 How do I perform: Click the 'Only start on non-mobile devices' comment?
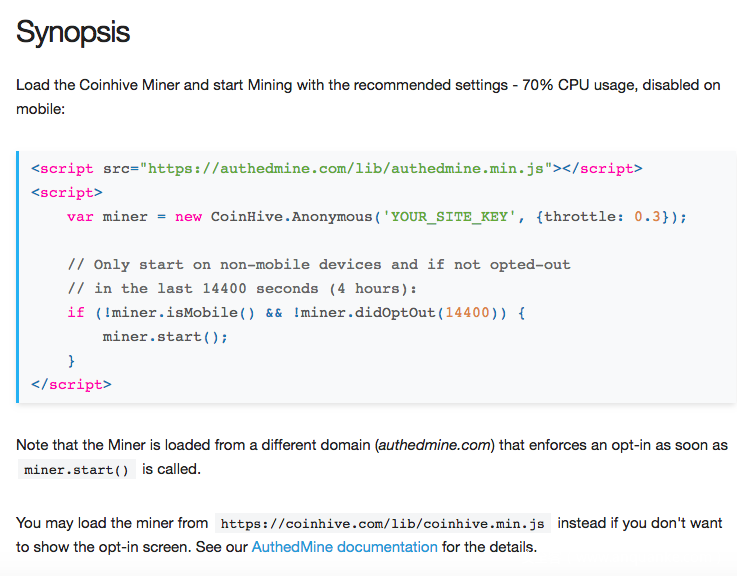click(318, 265)
